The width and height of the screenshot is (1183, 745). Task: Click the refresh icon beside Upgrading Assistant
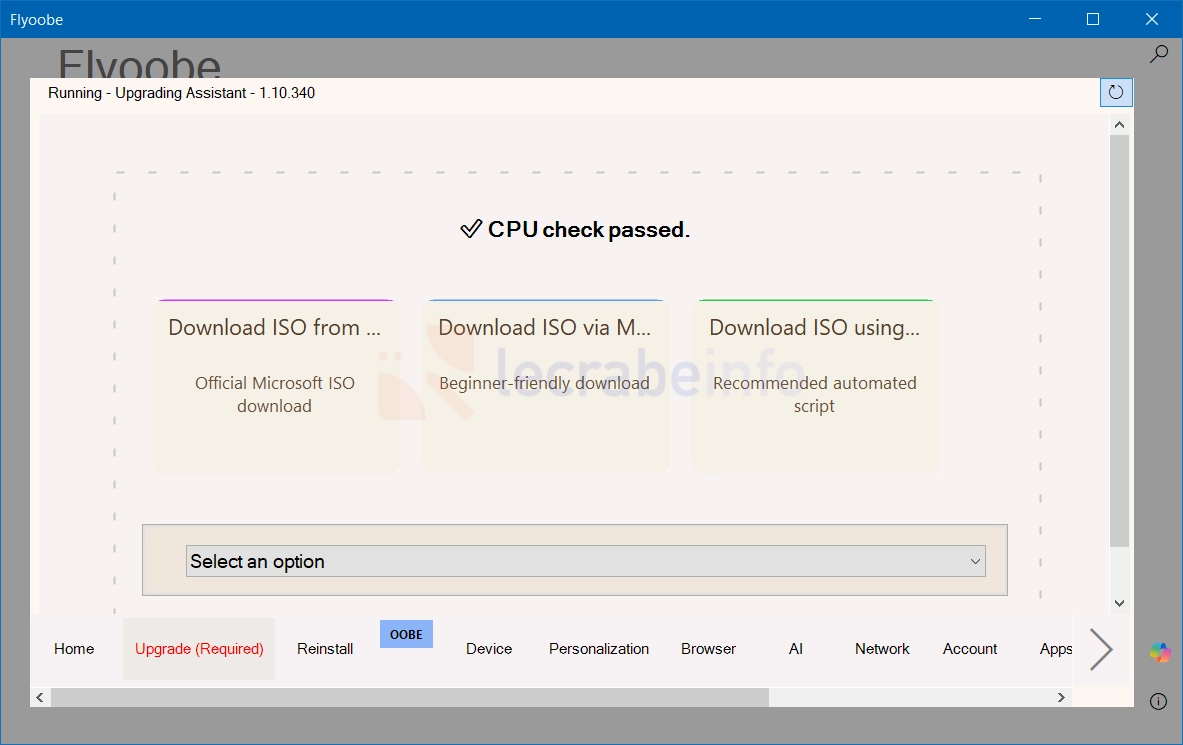click(1116, 92)
